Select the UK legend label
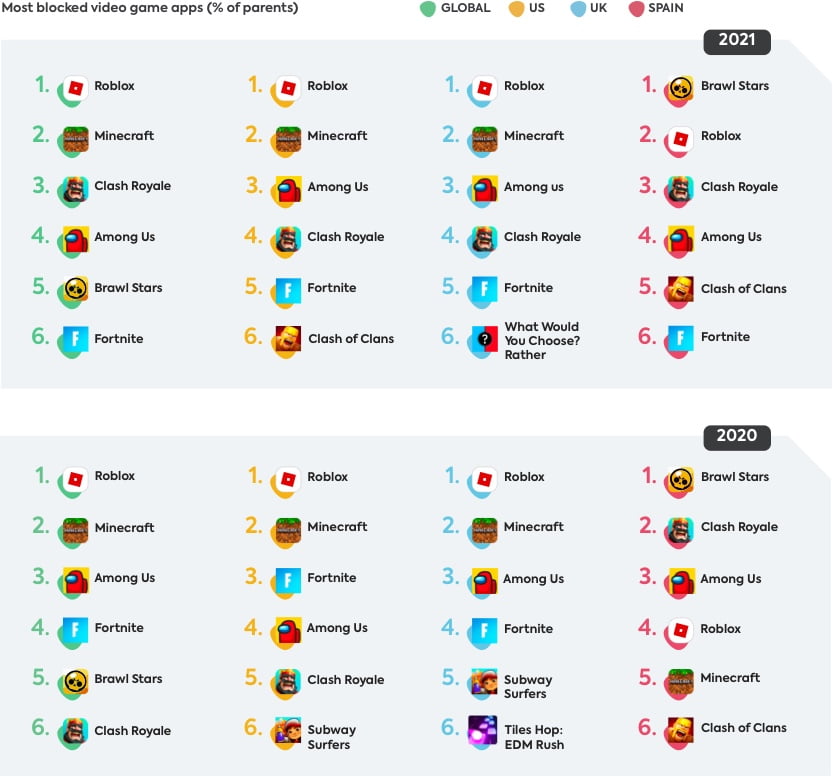This screenshot has height=777, width=833. point(598,8)
